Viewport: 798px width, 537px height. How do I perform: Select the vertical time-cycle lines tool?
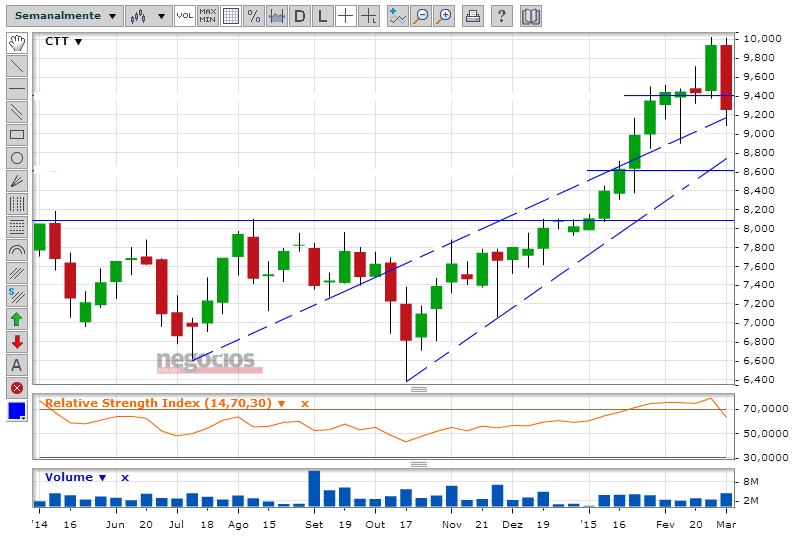point(17,204)
